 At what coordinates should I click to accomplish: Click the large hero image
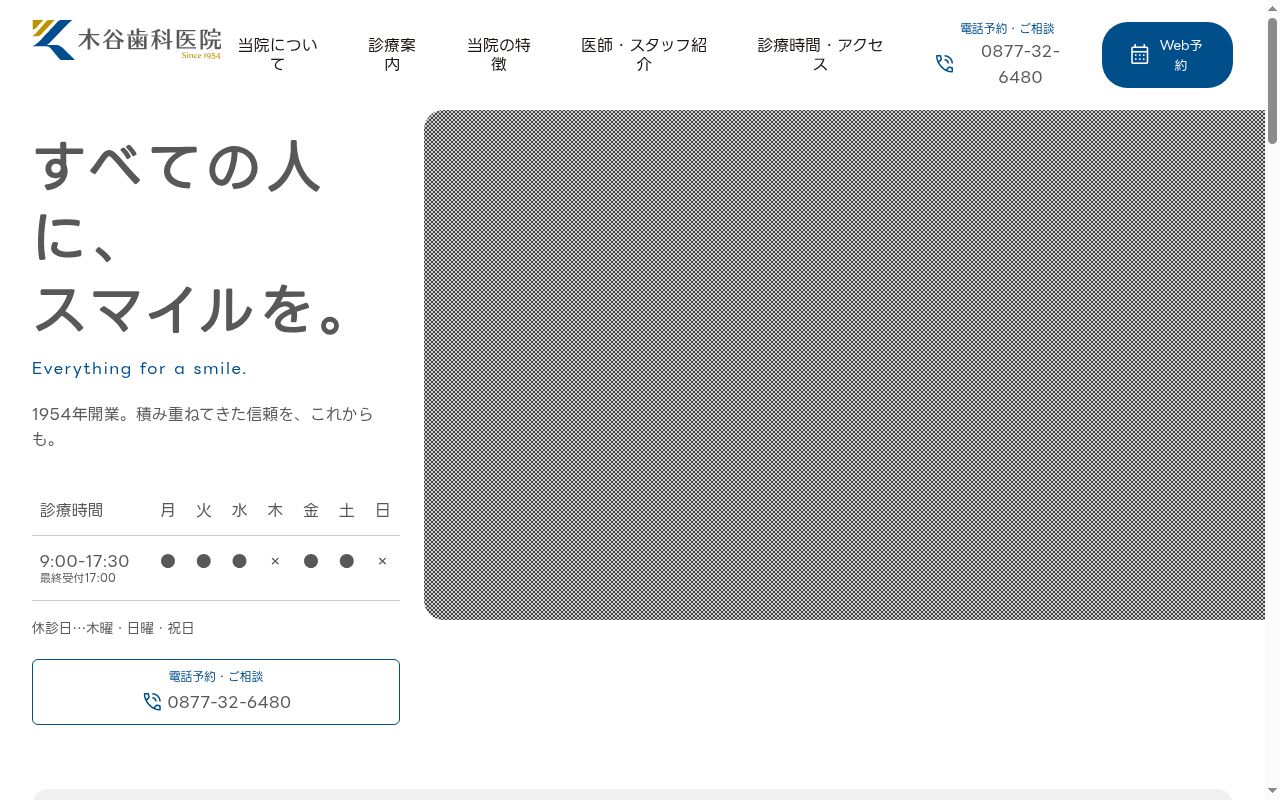[x=844, y=365]
